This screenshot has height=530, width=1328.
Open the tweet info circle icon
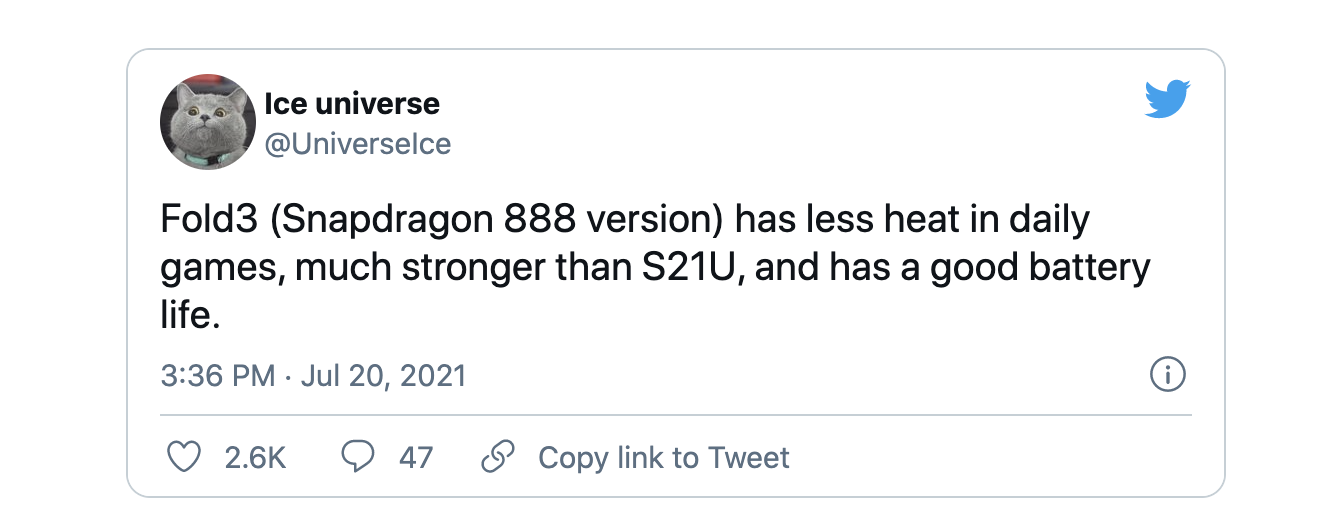[1168, 375]
